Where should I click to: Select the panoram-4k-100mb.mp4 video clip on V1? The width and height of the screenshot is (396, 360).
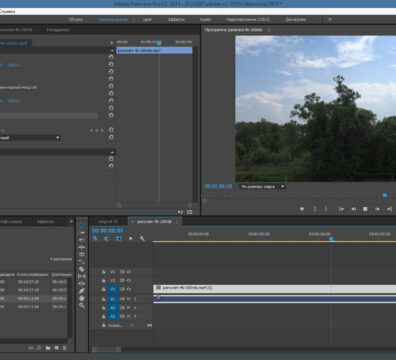[275, 289]
